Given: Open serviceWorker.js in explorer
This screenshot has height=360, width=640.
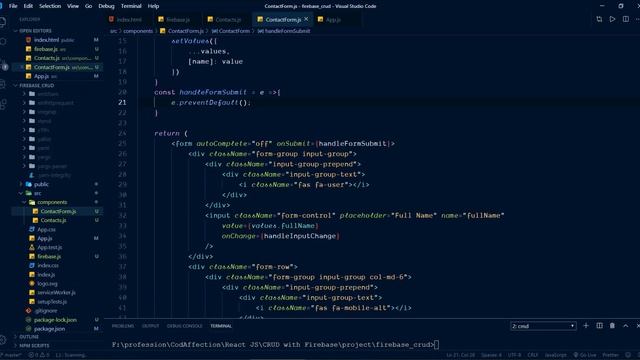Looking at the screenshot, I should 57,293.
